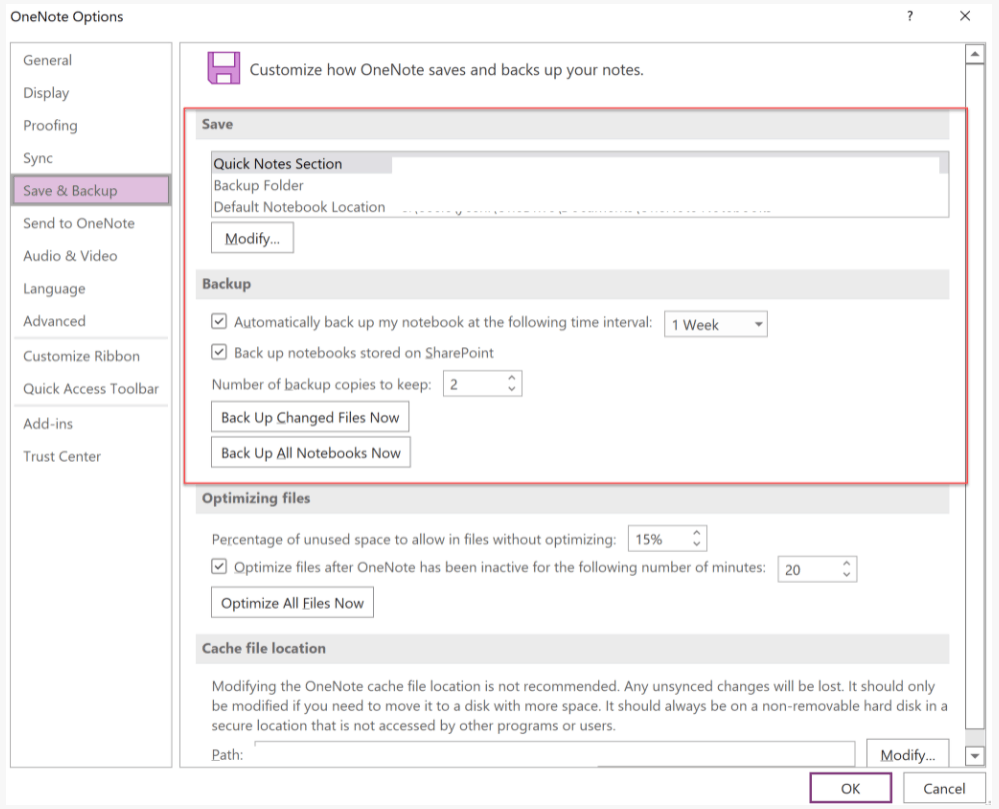The width and height of the screenshot is (999, 809).
Task: Click Modify button under Save list
Action: 252,238
